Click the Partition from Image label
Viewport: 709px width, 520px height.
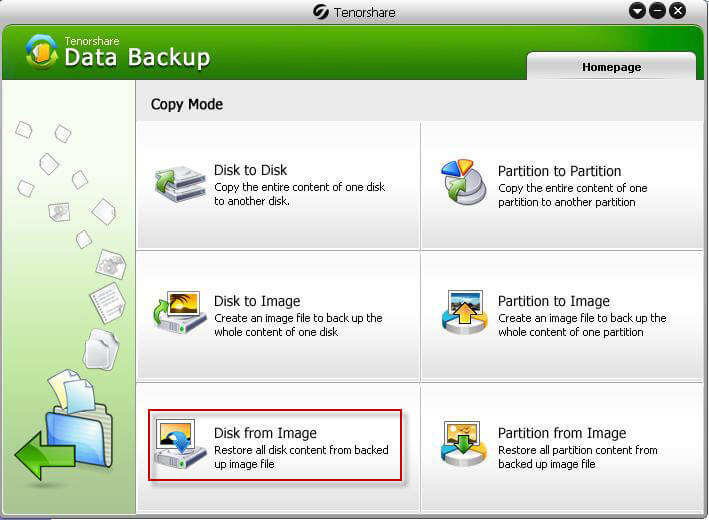562,433
